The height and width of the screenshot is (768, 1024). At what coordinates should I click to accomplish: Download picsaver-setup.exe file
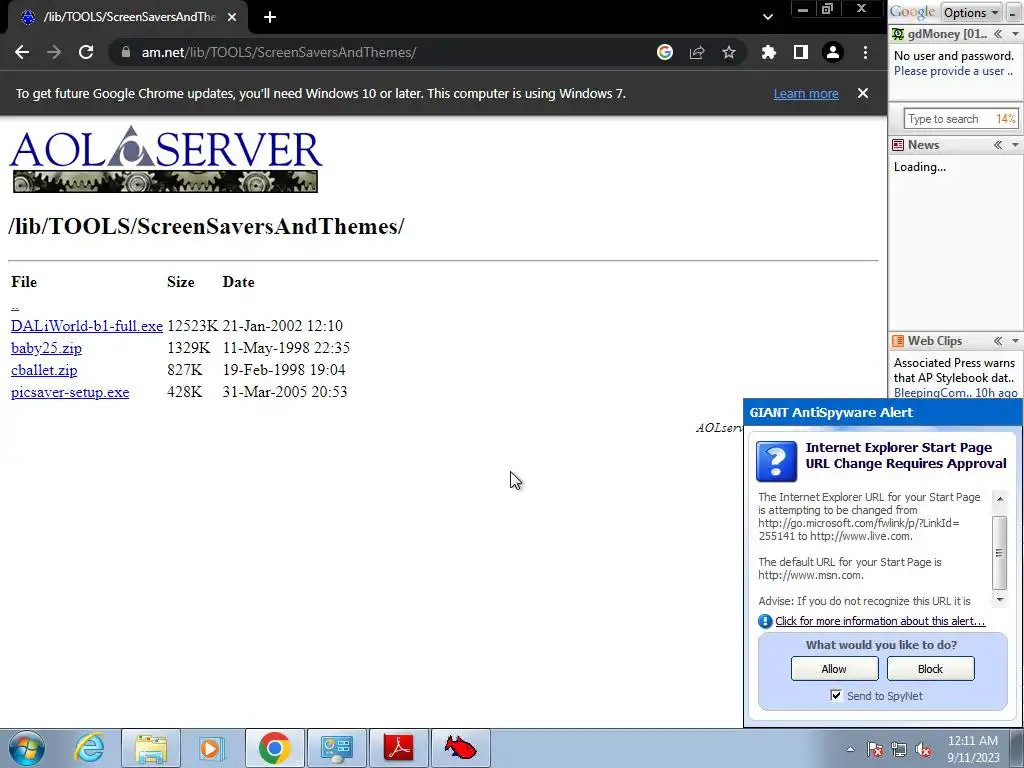point(70,392)
